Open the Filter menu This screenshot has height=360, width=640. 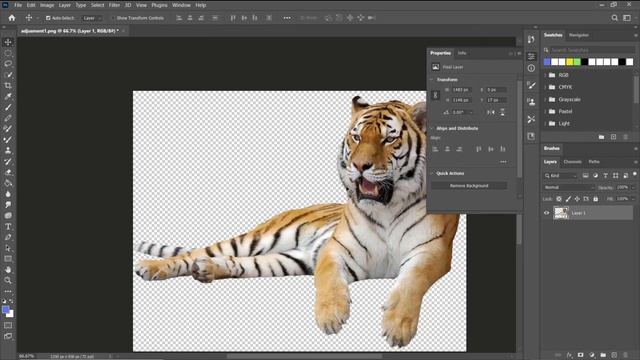114,5
